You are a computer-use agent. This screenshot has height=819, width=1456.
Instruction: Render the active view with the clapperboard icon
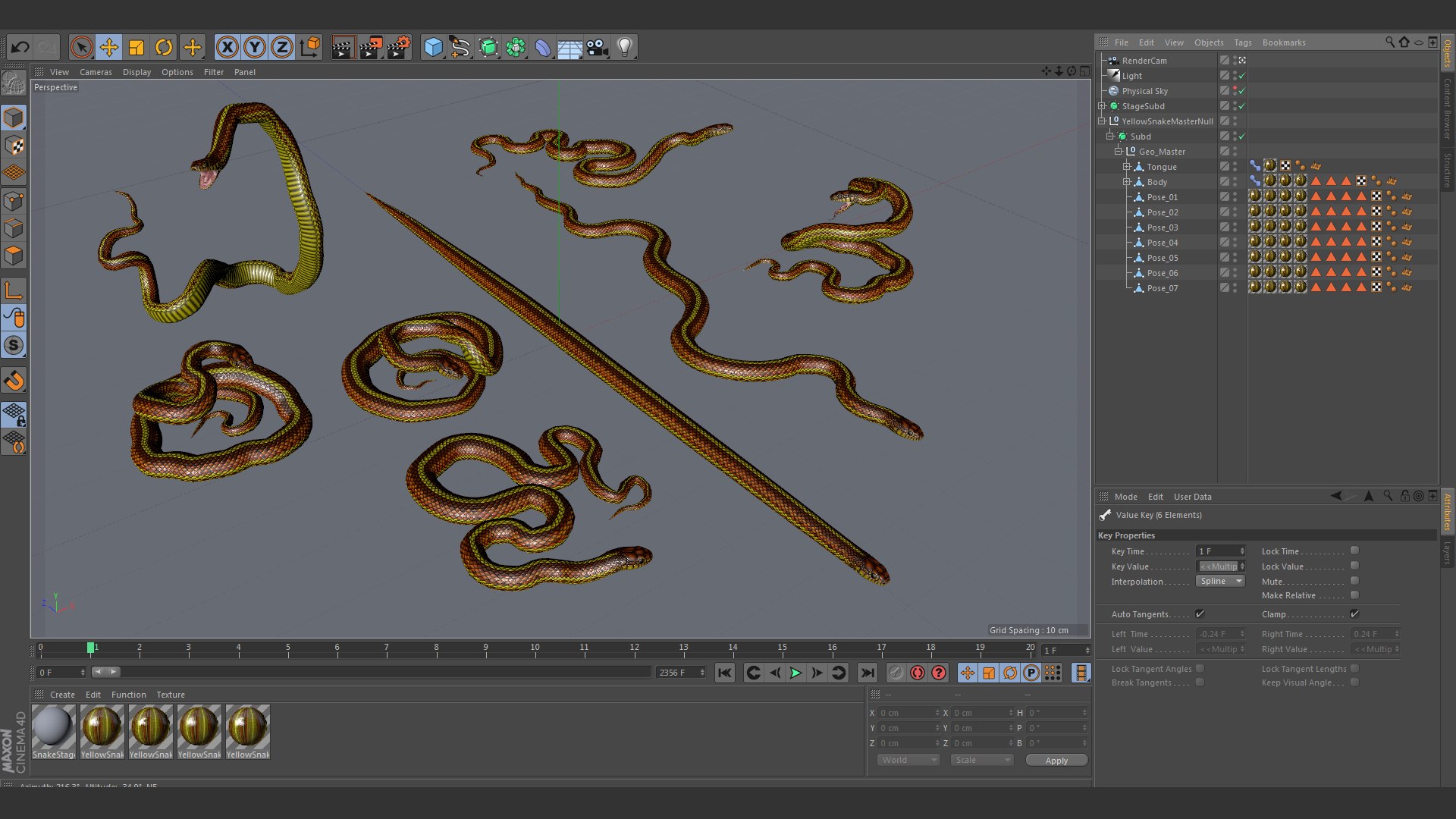343,47
